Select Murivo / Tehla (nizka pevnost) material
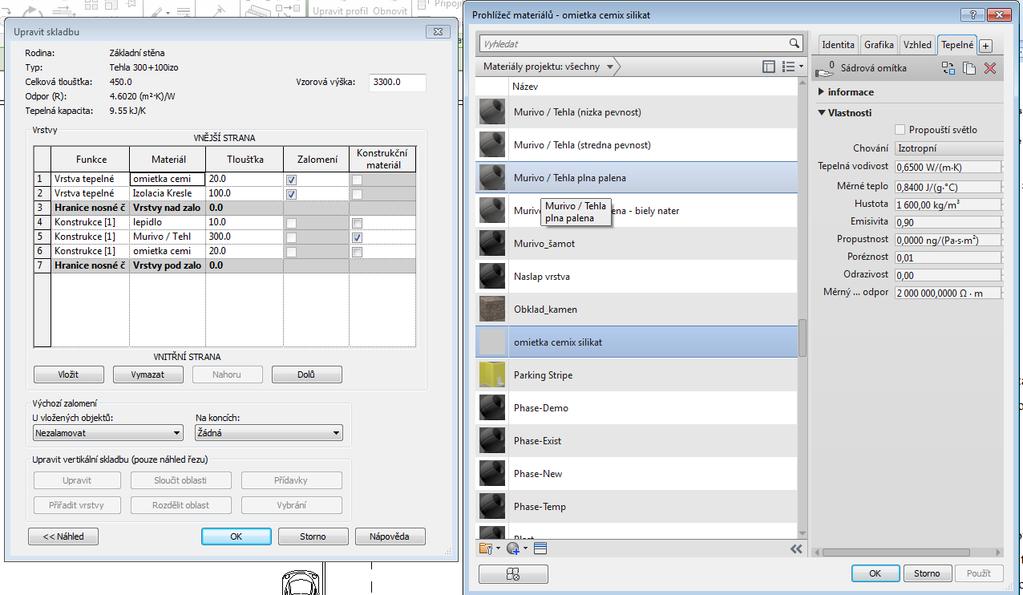The height and width of the screenshot is (595, 1023). pyautogui.click(x=637, y=112)
